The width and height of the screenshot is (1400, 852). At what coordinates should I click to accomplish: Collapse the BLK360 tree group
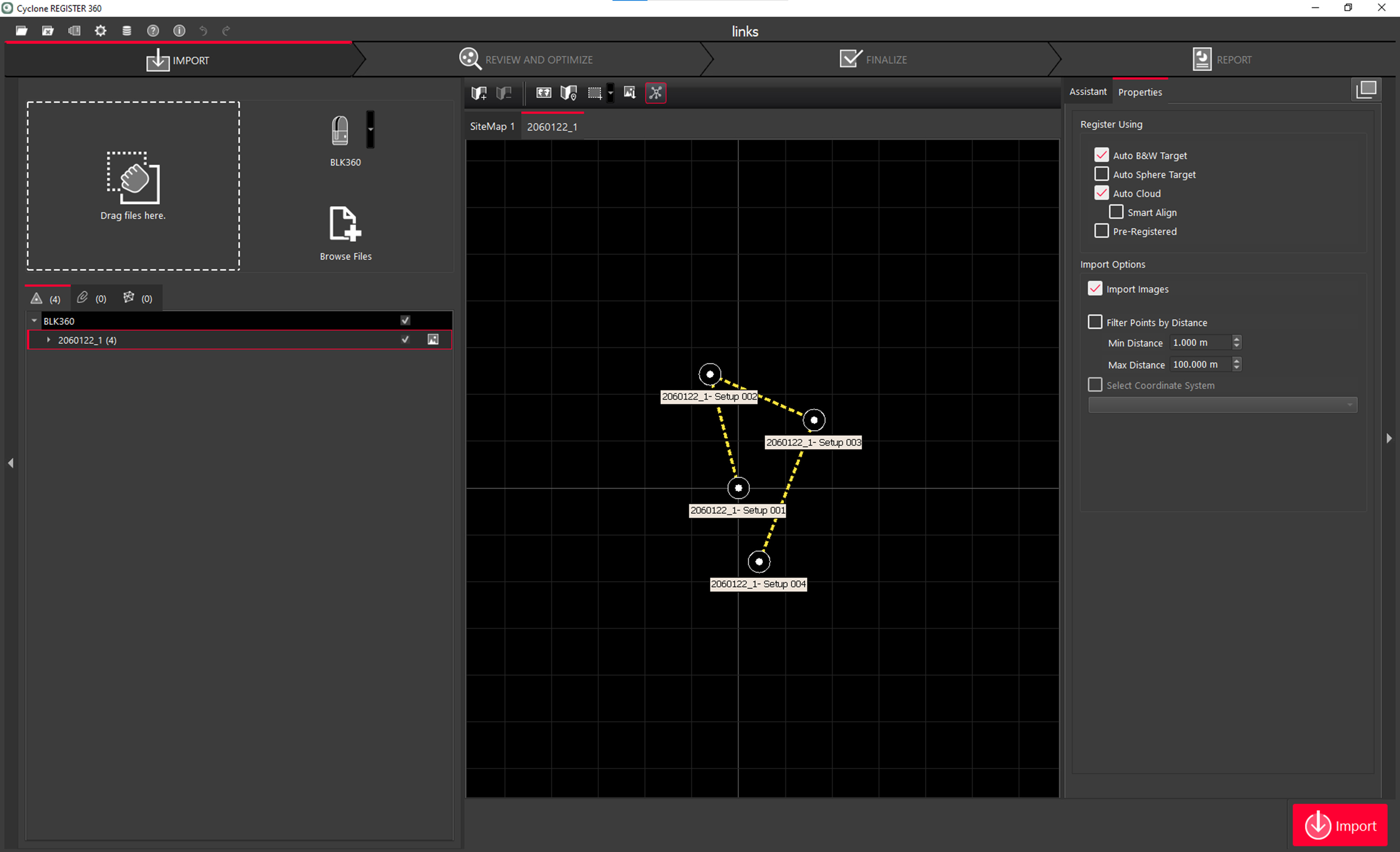click(34, 321)
